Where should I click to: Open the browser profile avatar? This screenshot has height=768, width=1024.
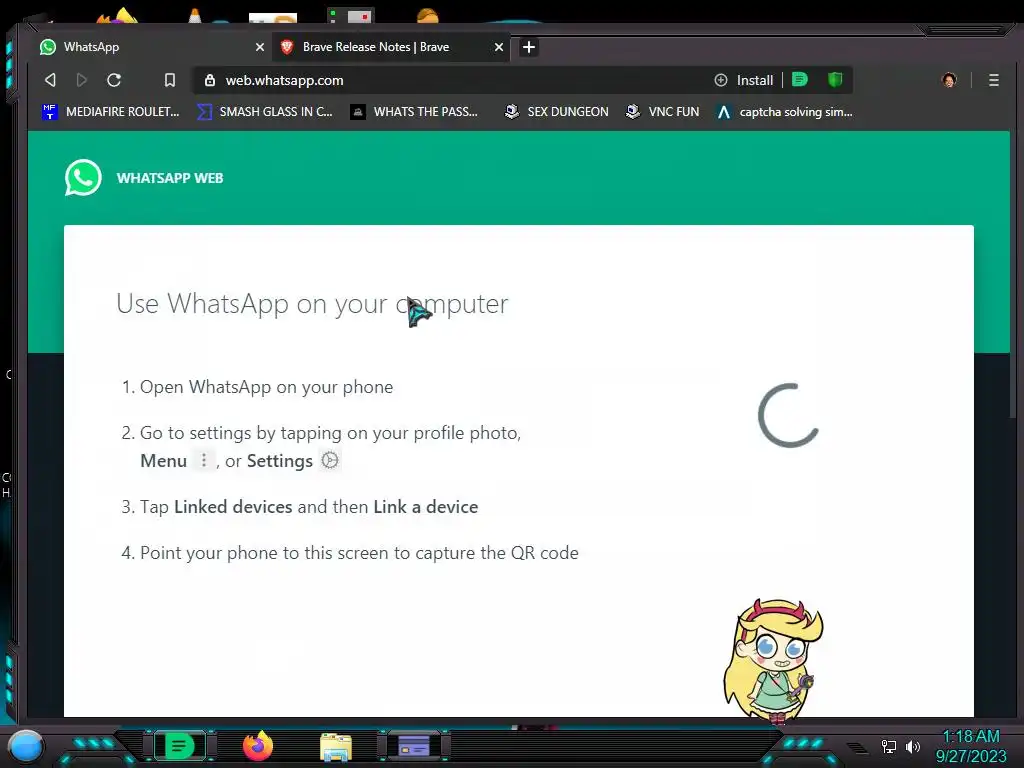click(x=949, y=80)
